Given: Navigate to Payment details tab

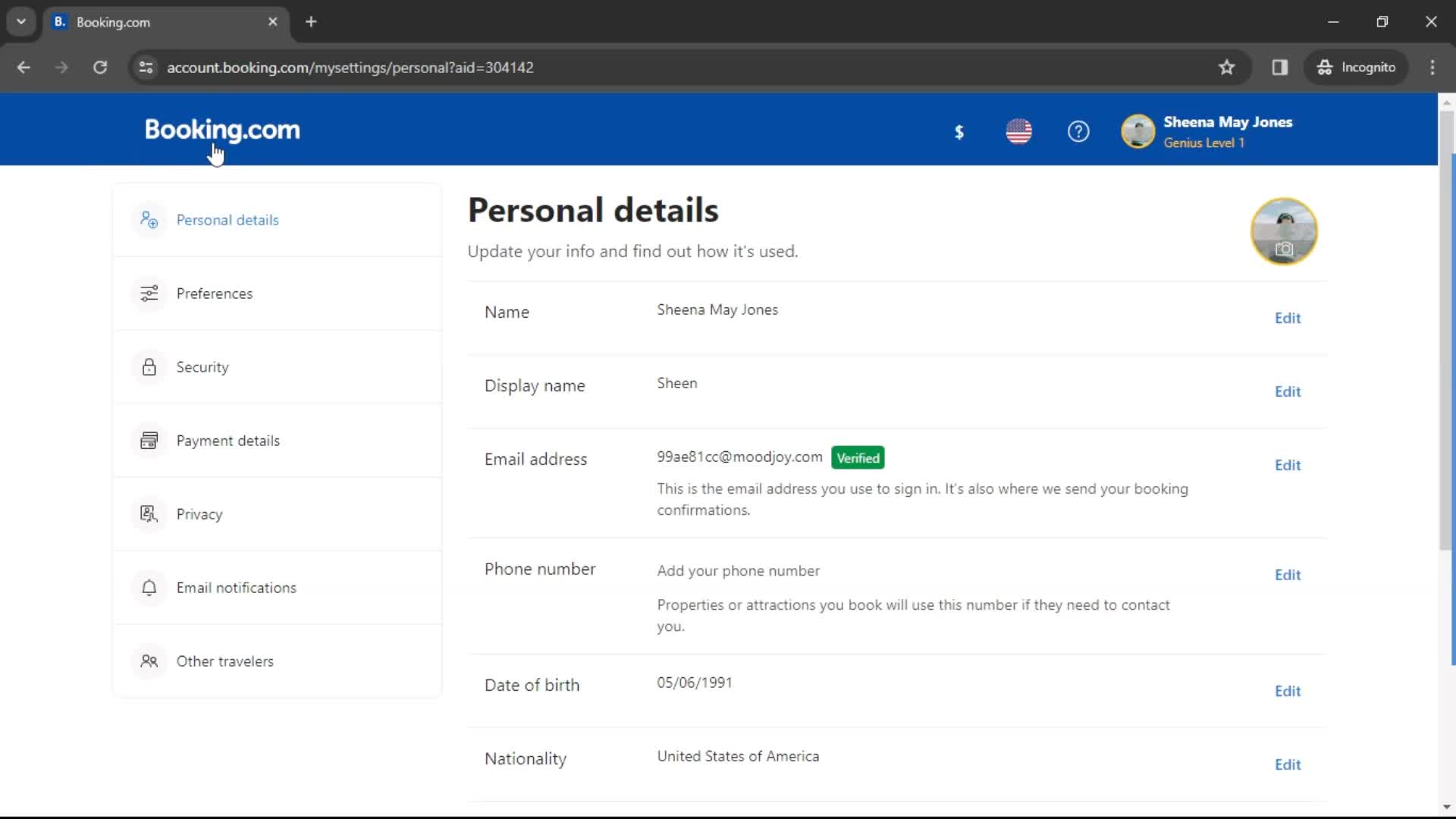Looking at the screenshot, I should click(x=228, y=440).
